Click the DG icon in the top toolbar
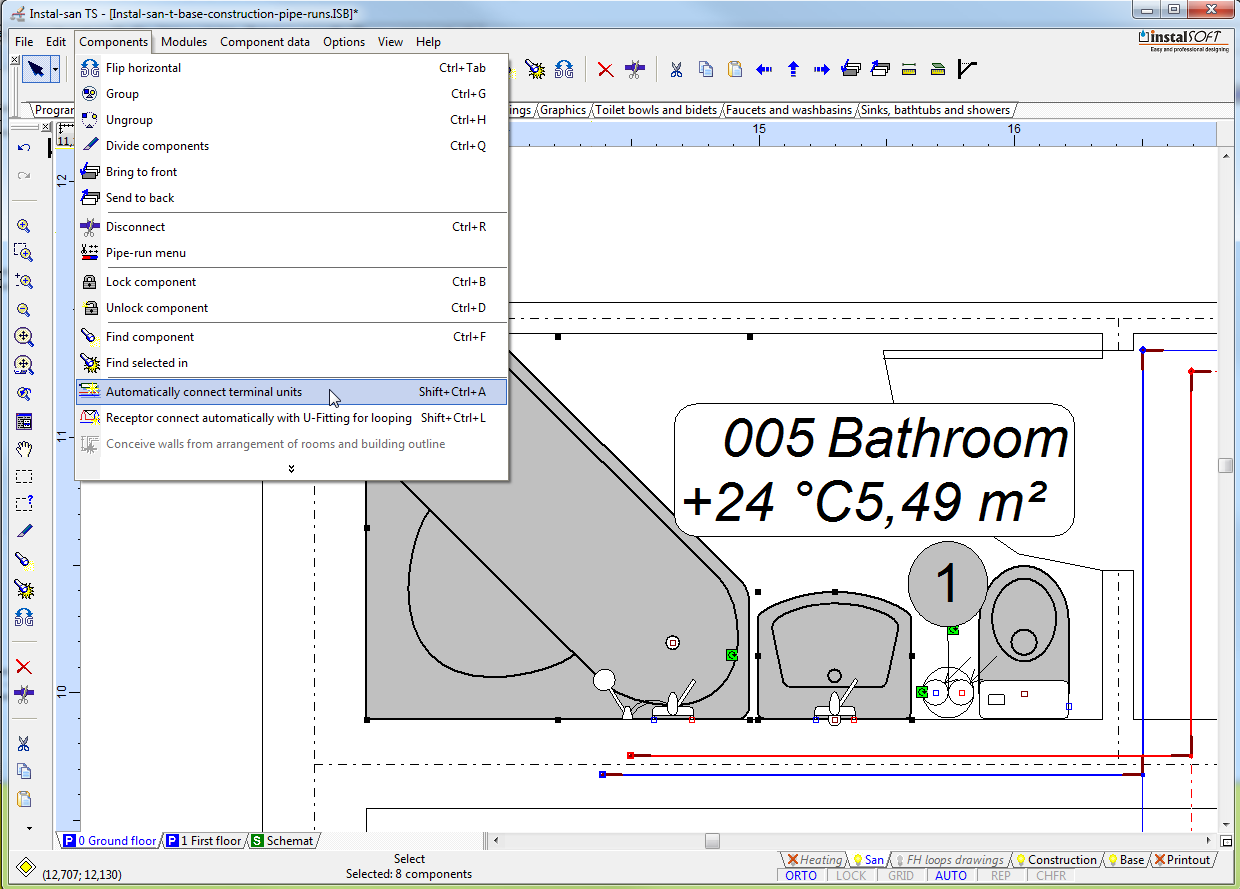The image size is (1240, 889). pos(564,69)
